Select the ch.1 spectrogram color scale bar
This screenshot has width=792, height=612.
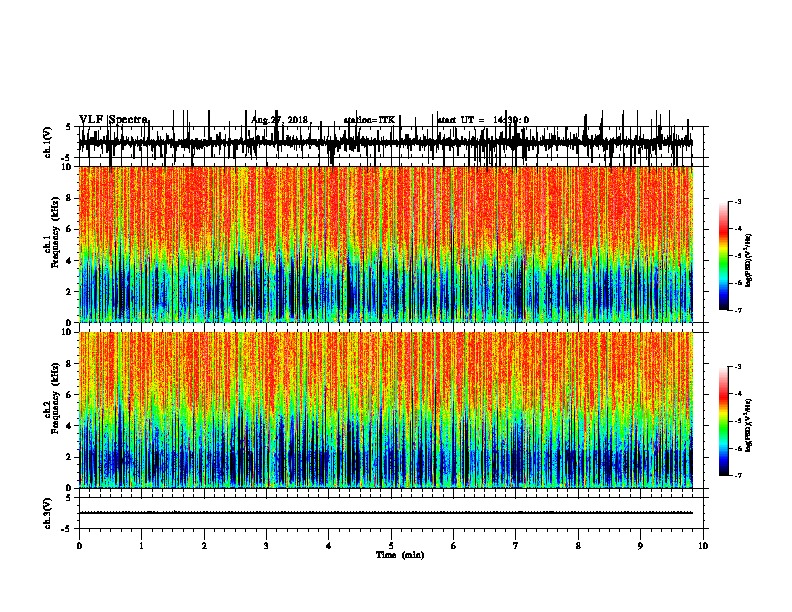[724, 256]
